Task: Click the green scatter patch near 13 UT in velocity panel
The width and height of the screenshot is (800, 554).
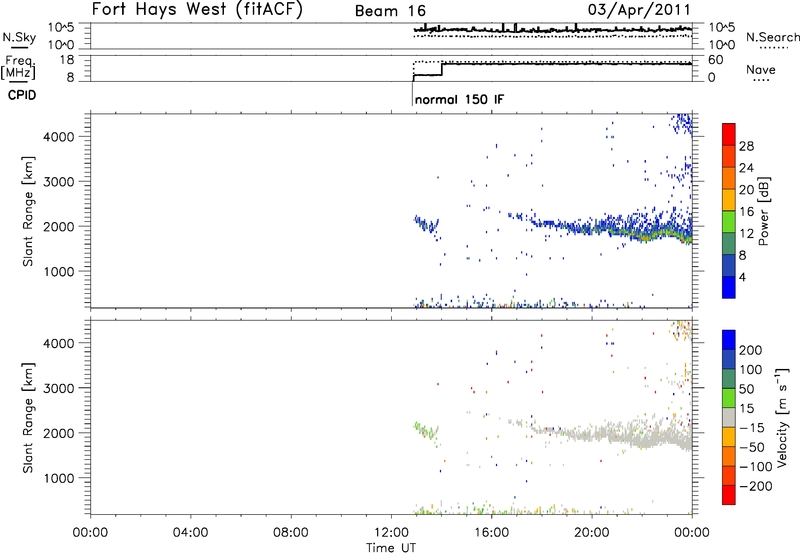Action: pyautogui.click(x=426, y=433)
